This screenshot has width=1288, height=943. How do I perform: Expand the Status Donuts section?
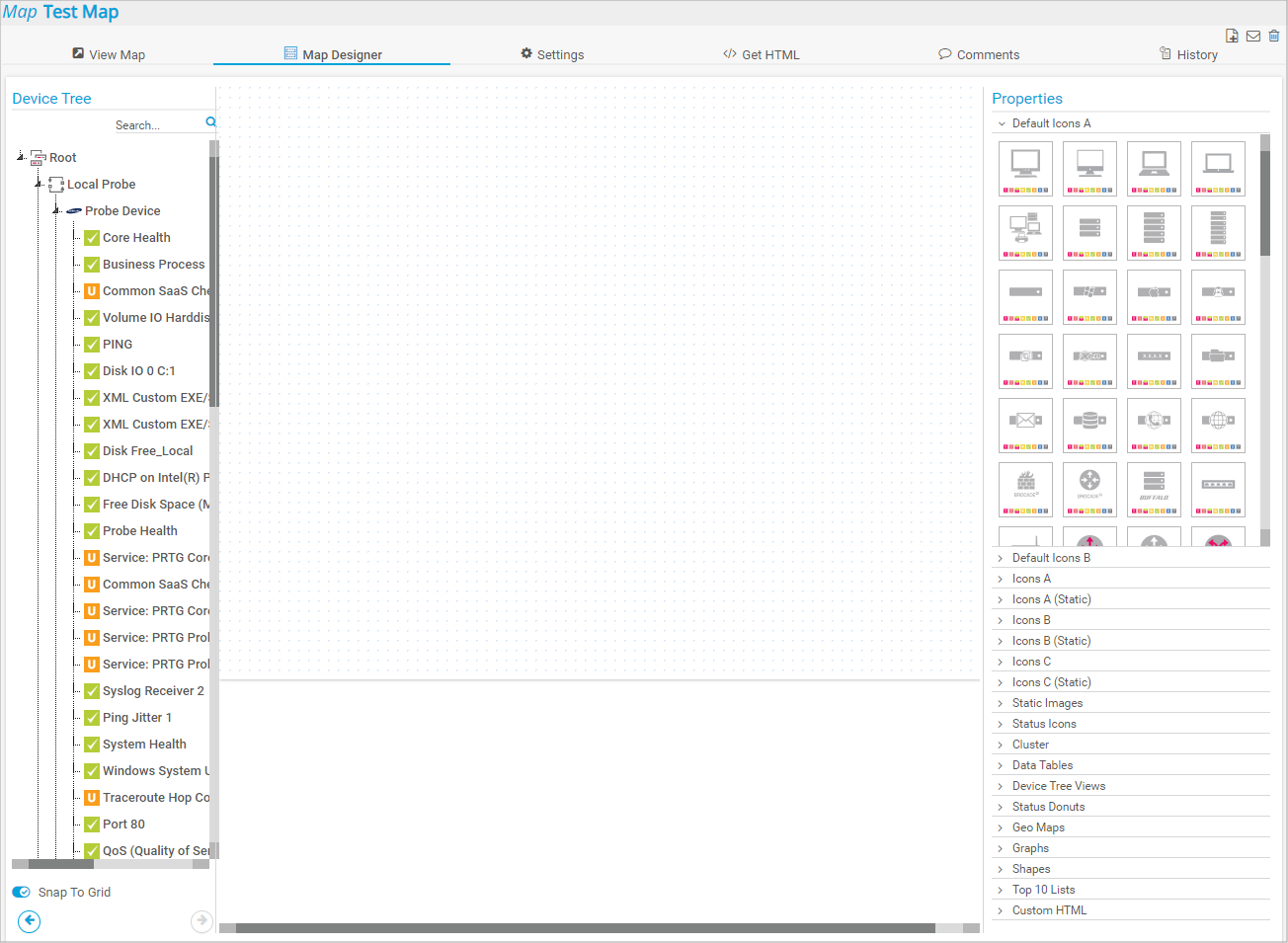[x=1048, y=807]
